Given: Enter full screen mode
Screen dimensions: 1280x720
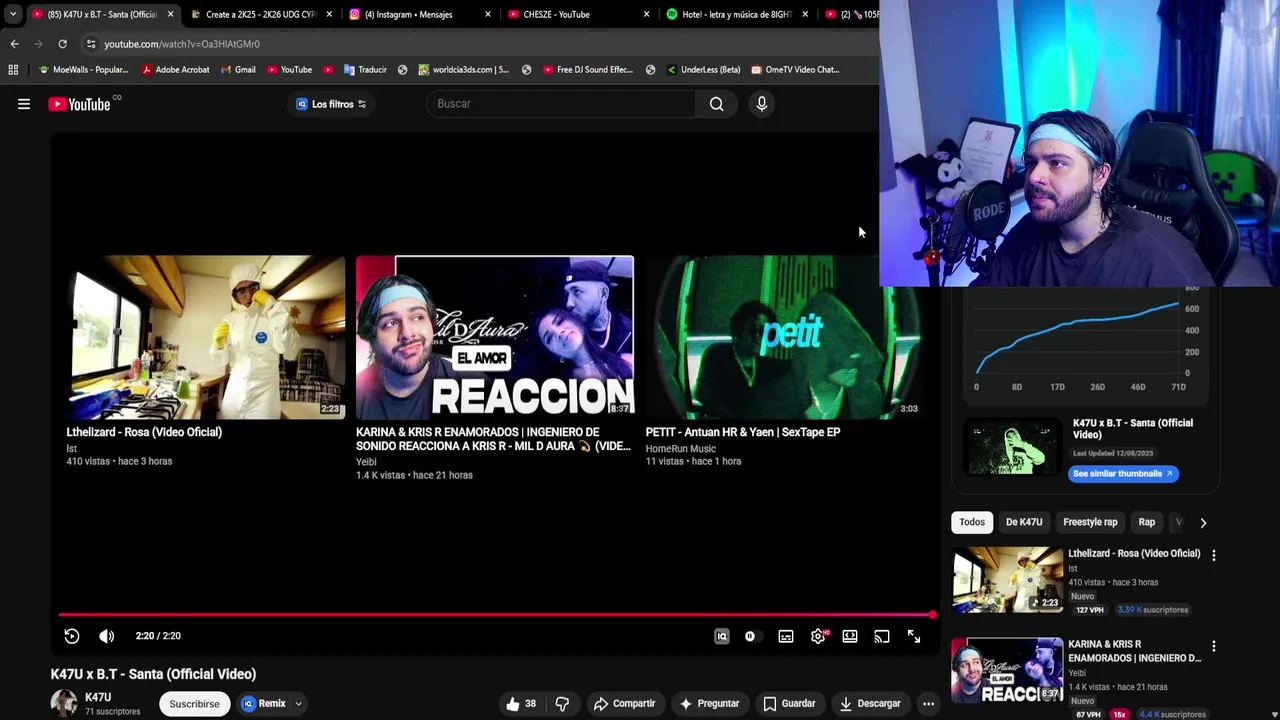Looking at the screenshot, I should [914, 636].
